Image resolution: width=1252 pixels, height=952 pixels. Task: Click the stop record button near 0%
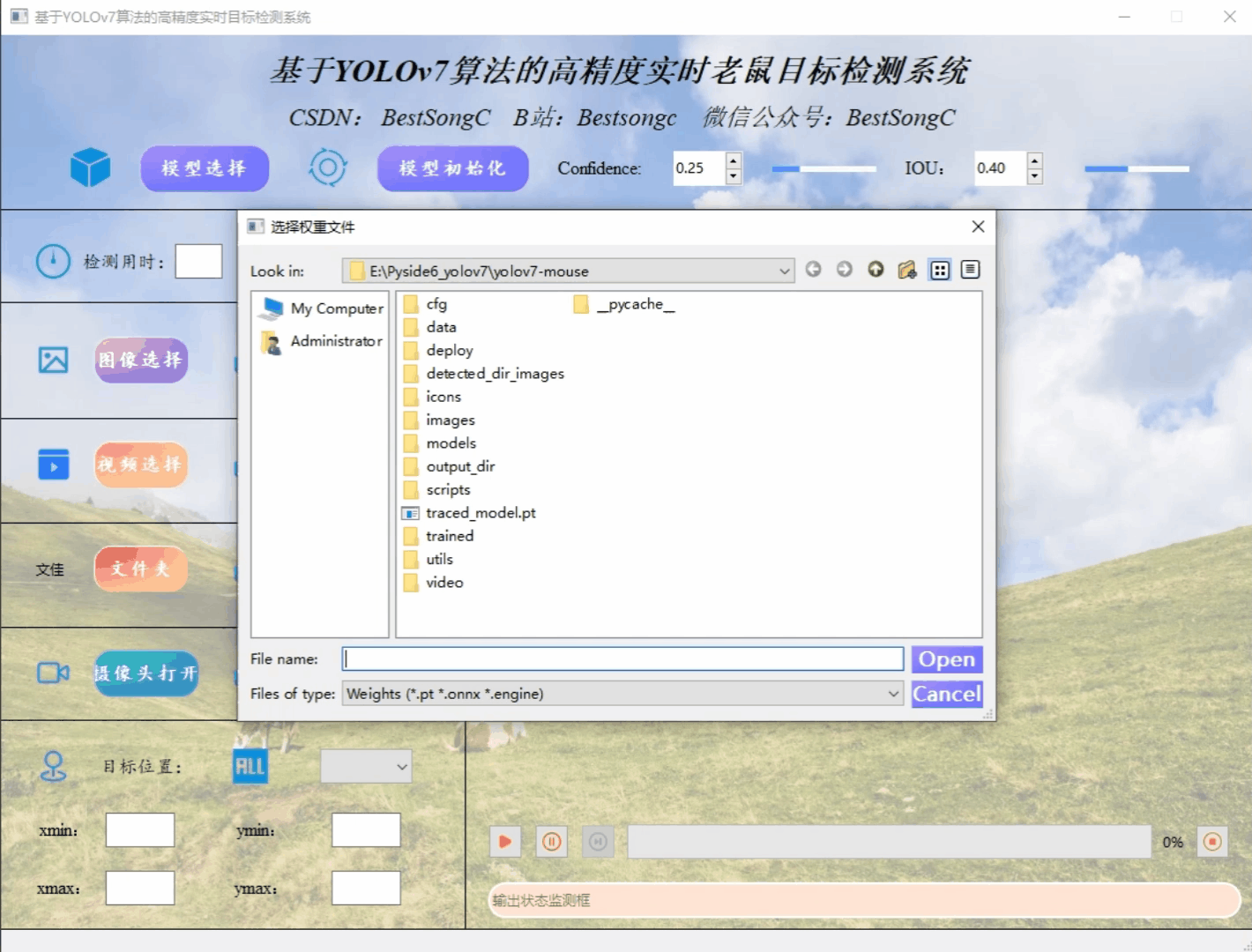coord(1213,842)
